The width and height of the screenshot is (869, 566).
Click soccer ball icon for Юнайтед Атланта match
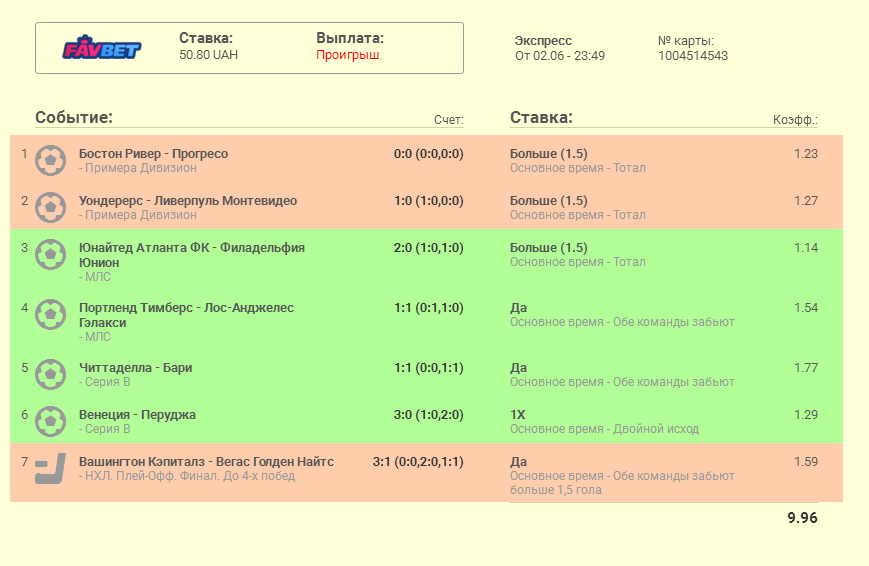coord(50,254)
